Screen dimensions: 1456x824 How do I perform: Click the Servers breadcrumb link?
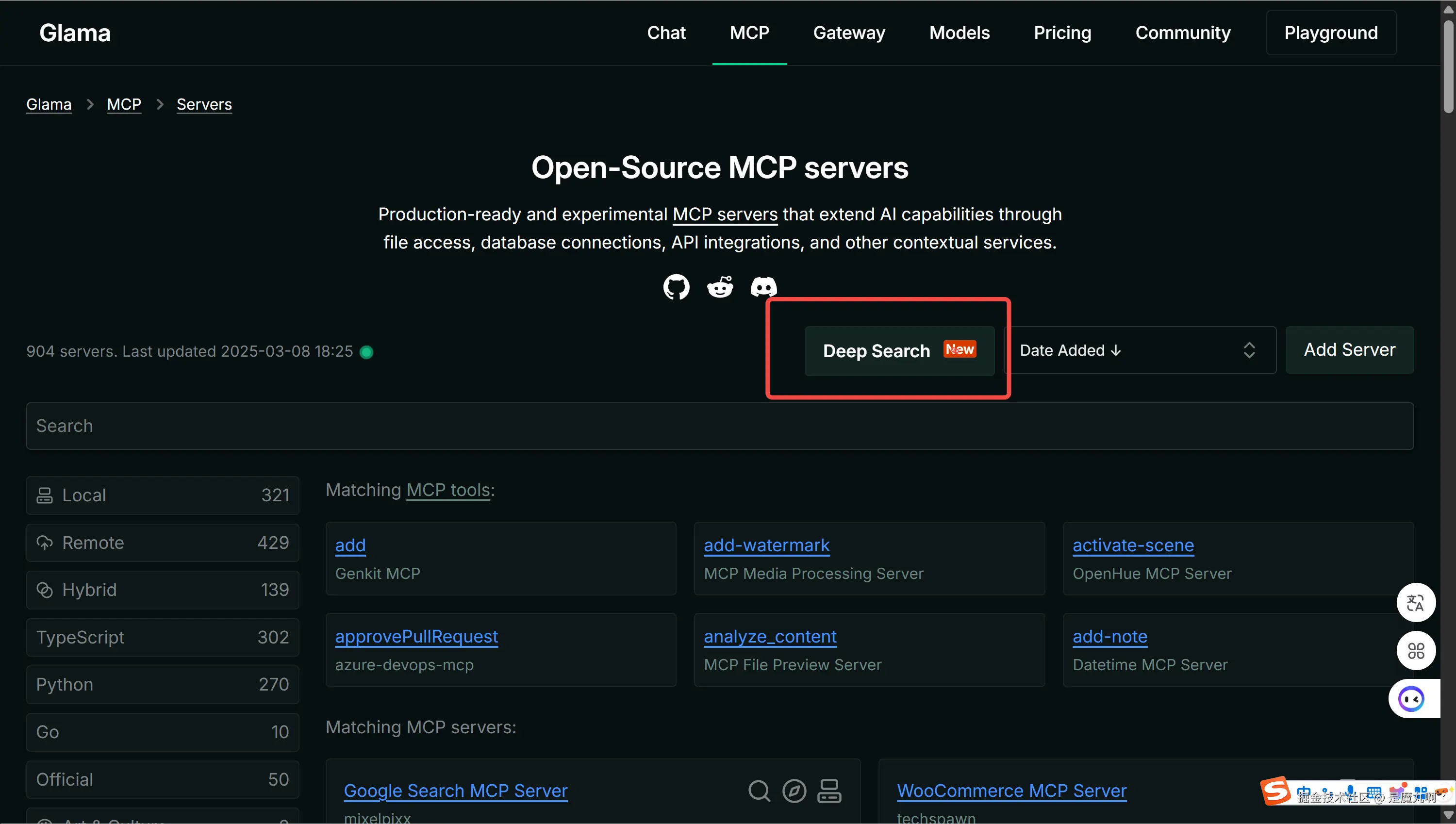click(204, 104)
